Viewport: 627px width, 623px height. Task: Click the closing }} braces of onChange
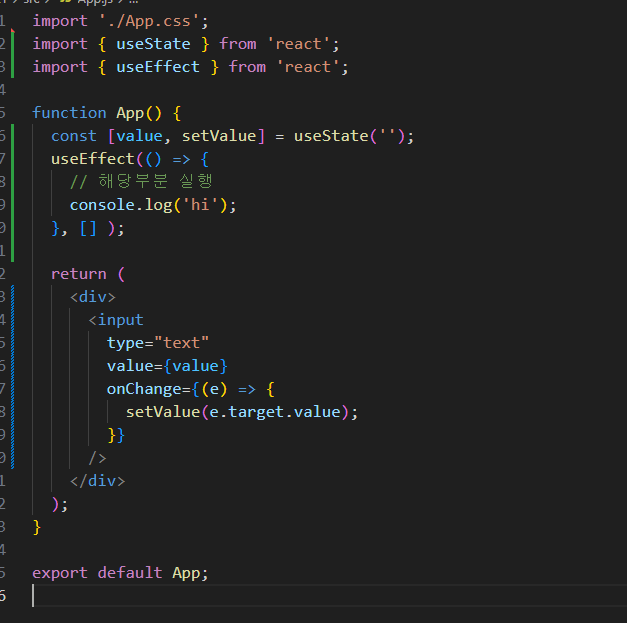[x=116, y=435]
